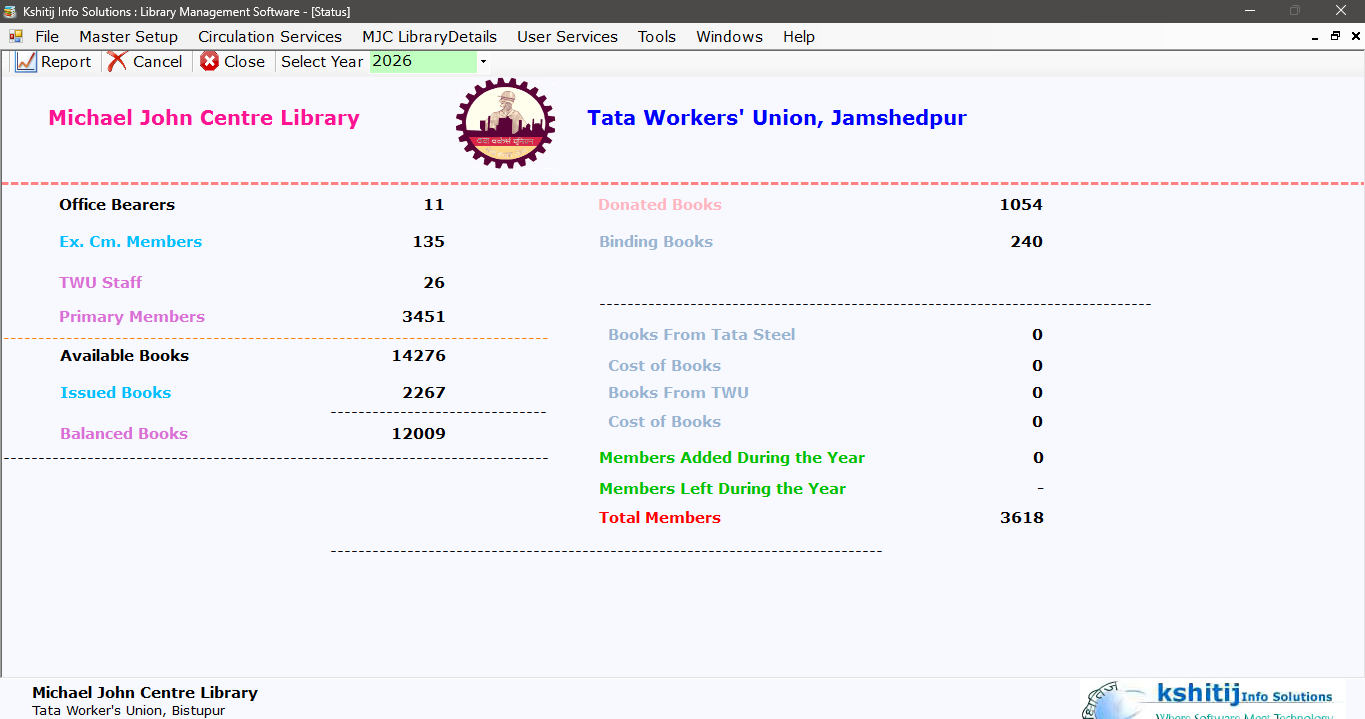This screenshot has width=1365, height=719.
Task: Click the Books From Tata Steel value 0
Action: pyautogui.click(x=1038, y=335)
